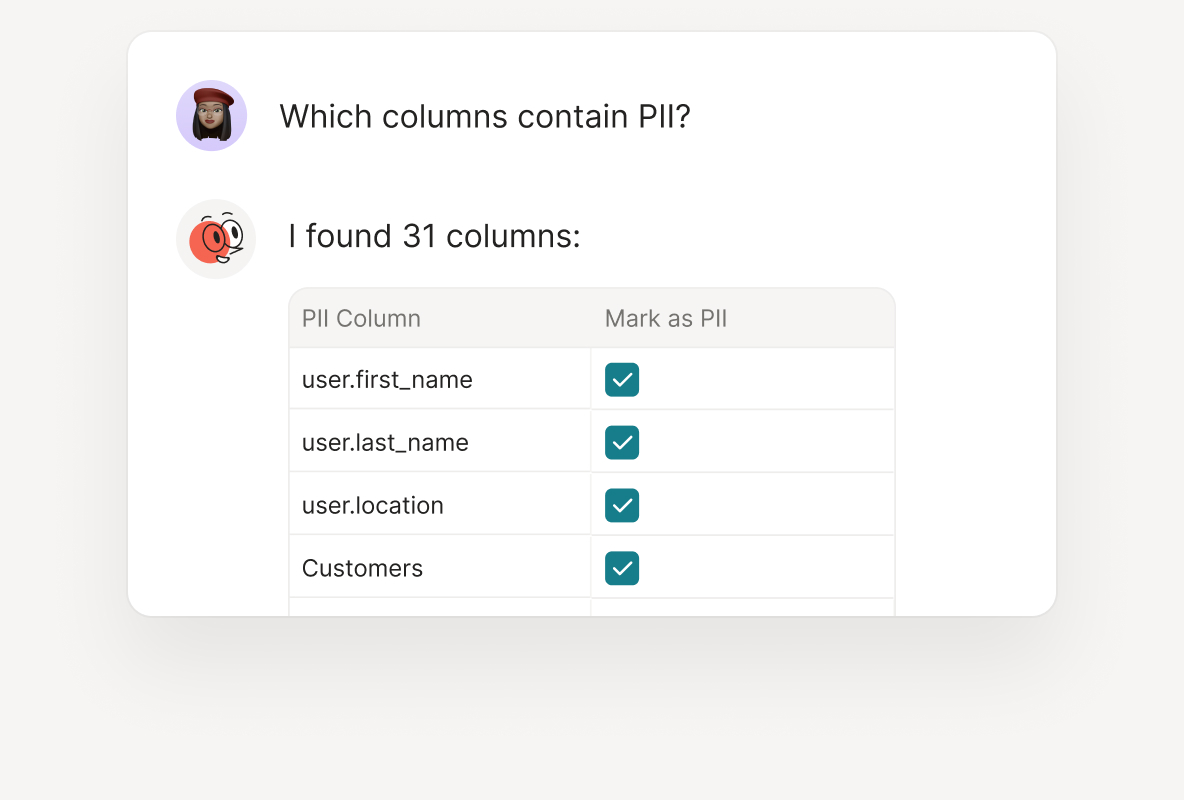This screenshot has height=800, width=1184.
Task: Click the number 31 in the reply
Action: 420,237
